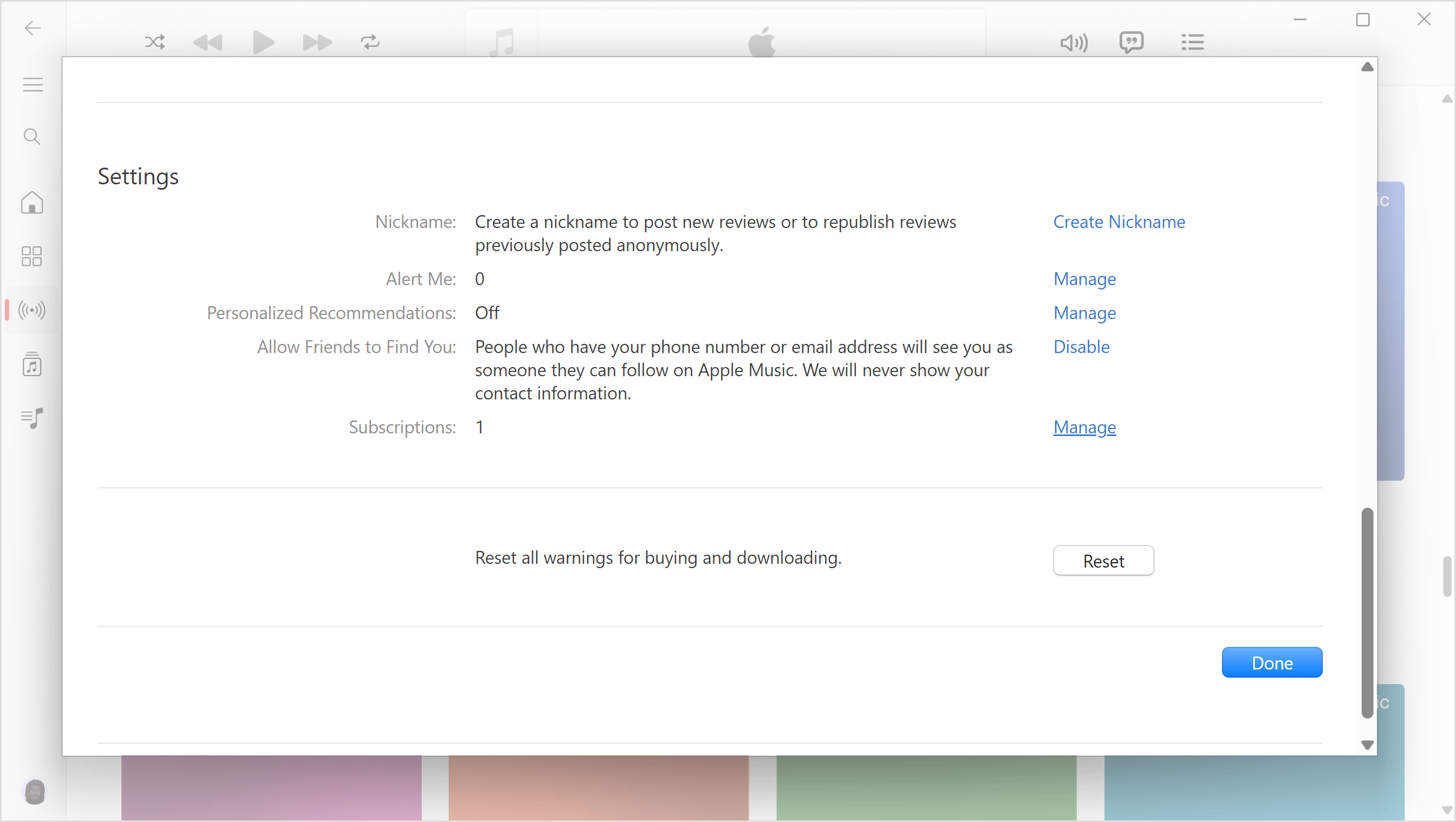Skip to previous track
Screen dimensions: 1456x822
click(208, 42)
